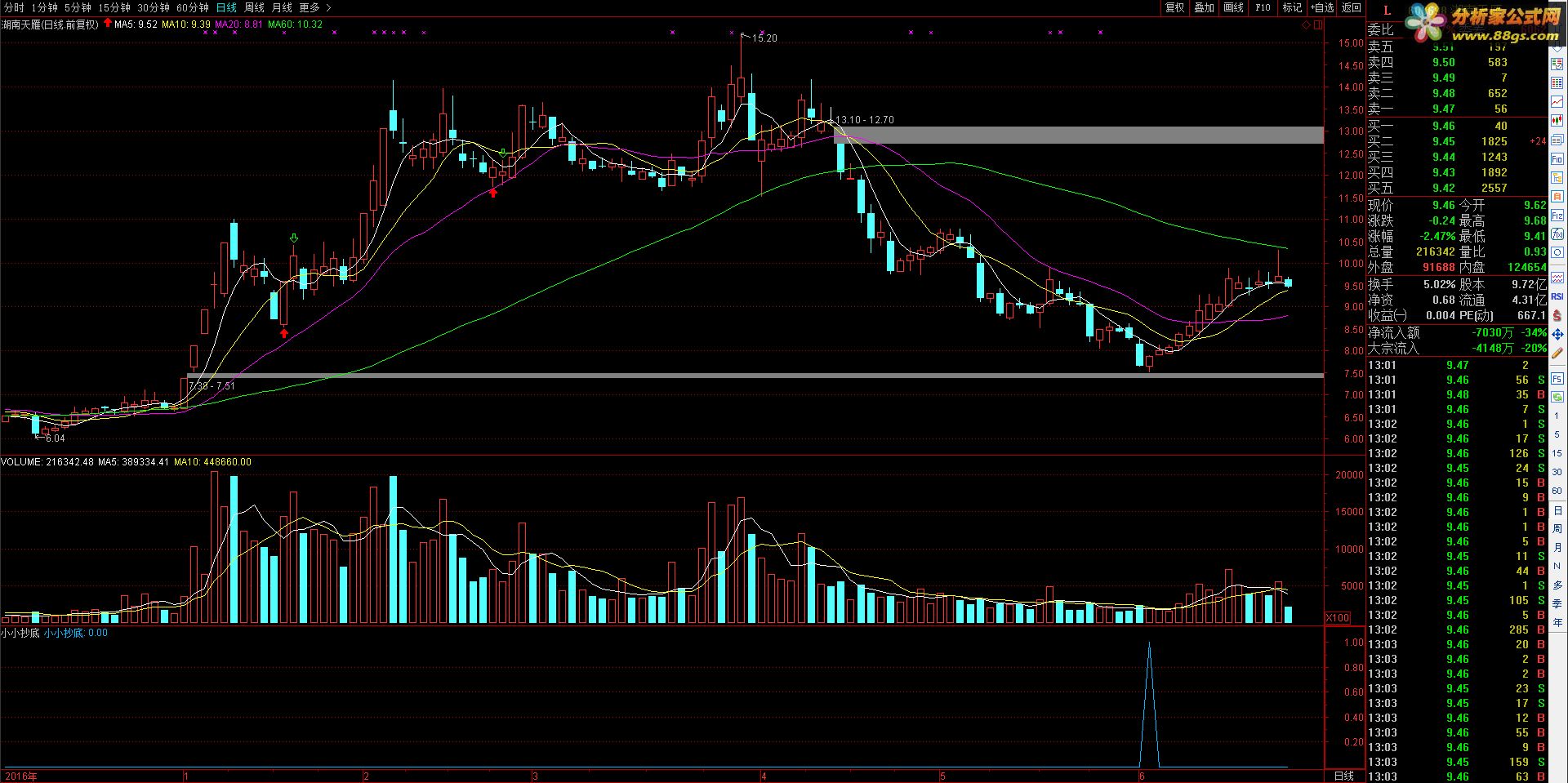
Task: Select 年 yearly period in the sidebar
Action: tap(1557, 622)
